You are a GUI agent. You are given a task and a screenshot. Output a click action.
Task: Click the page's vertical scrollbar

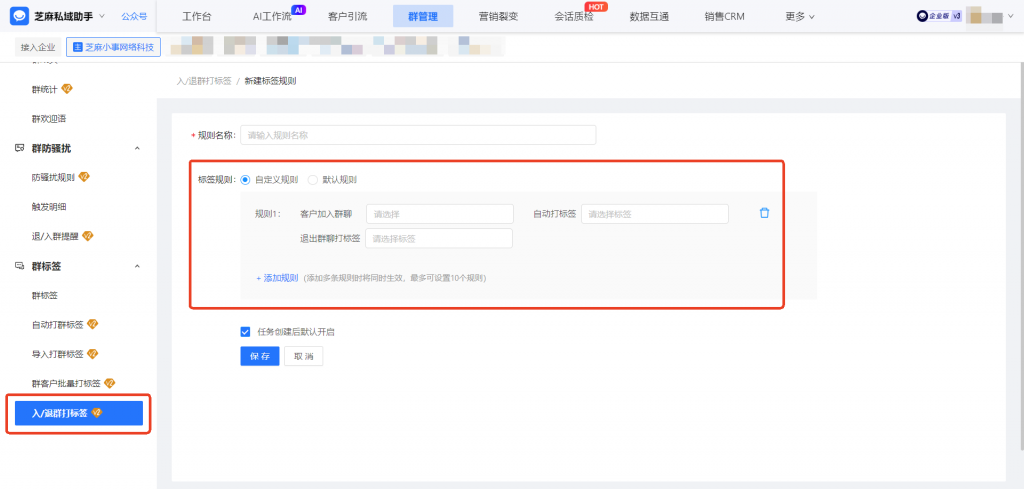[x=1020, y=257]
